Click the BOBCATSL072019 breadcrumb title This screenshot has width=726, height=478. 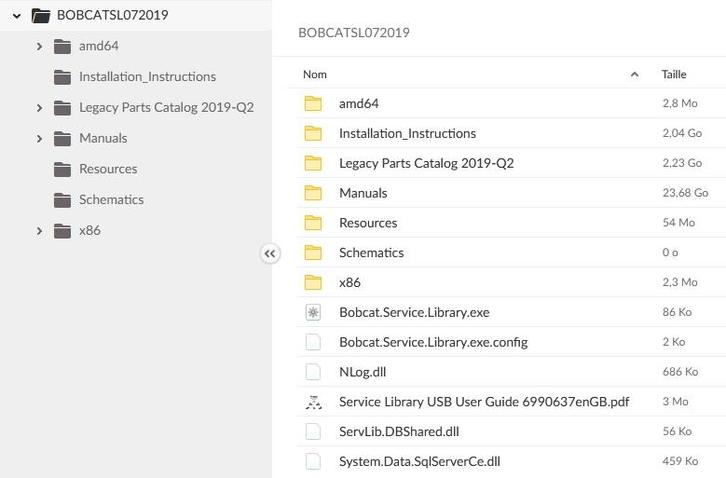click(354, 32)
